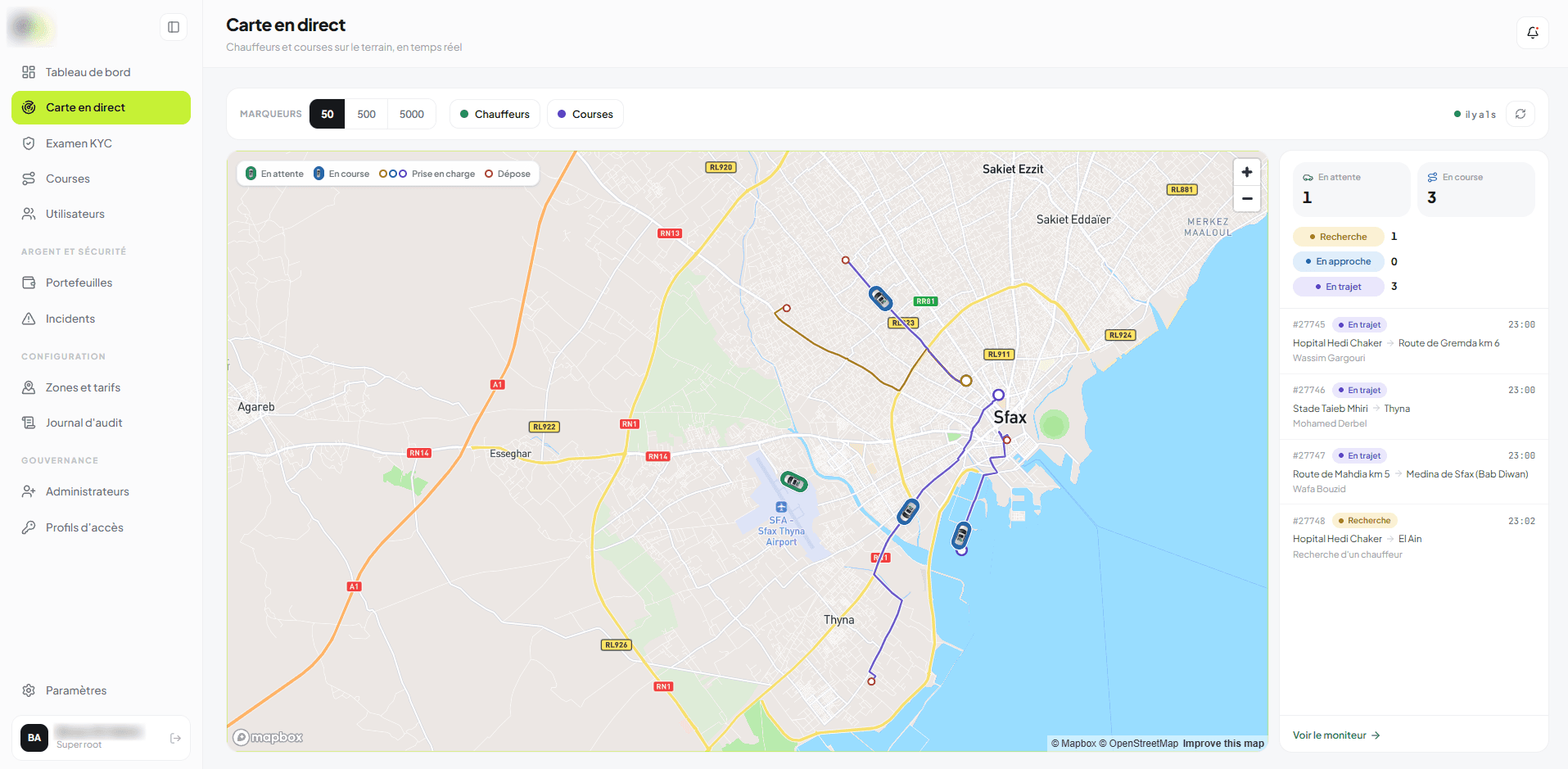
Task: Filter by En trajet status chip in summary
Action: click(x=1338, y=287)
